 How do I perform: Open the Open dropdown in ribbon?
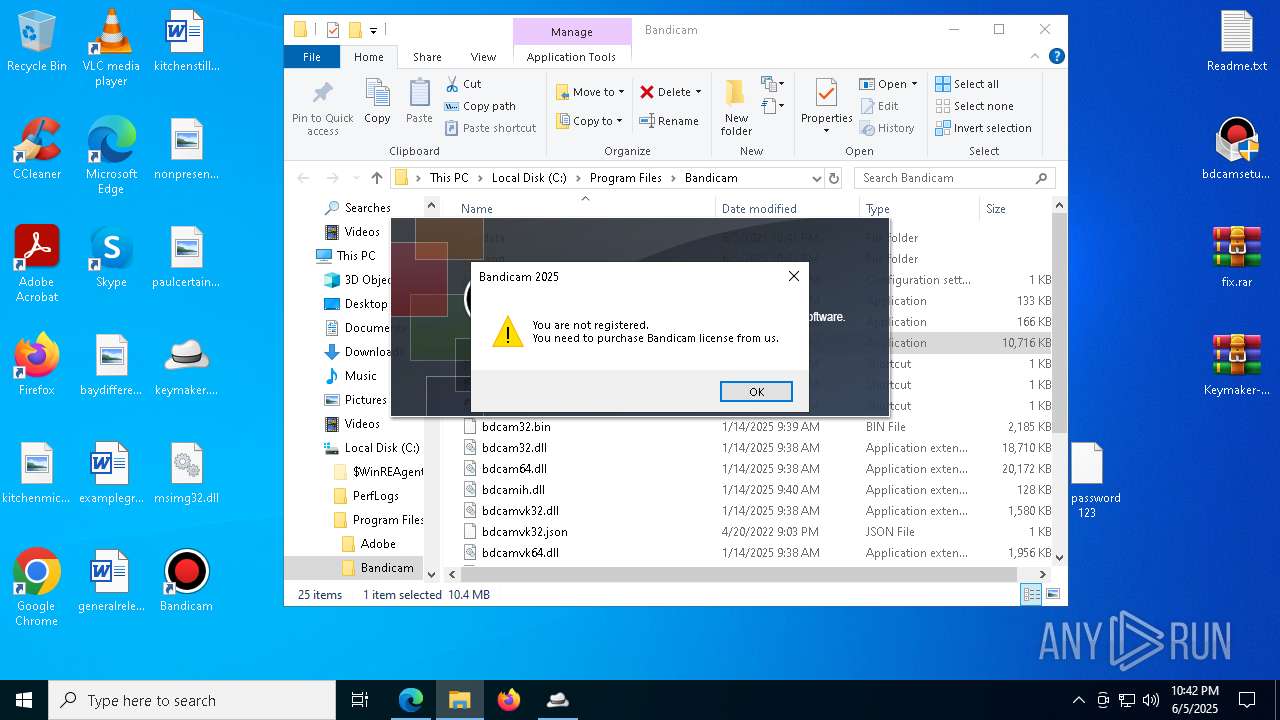pos(888,84)
